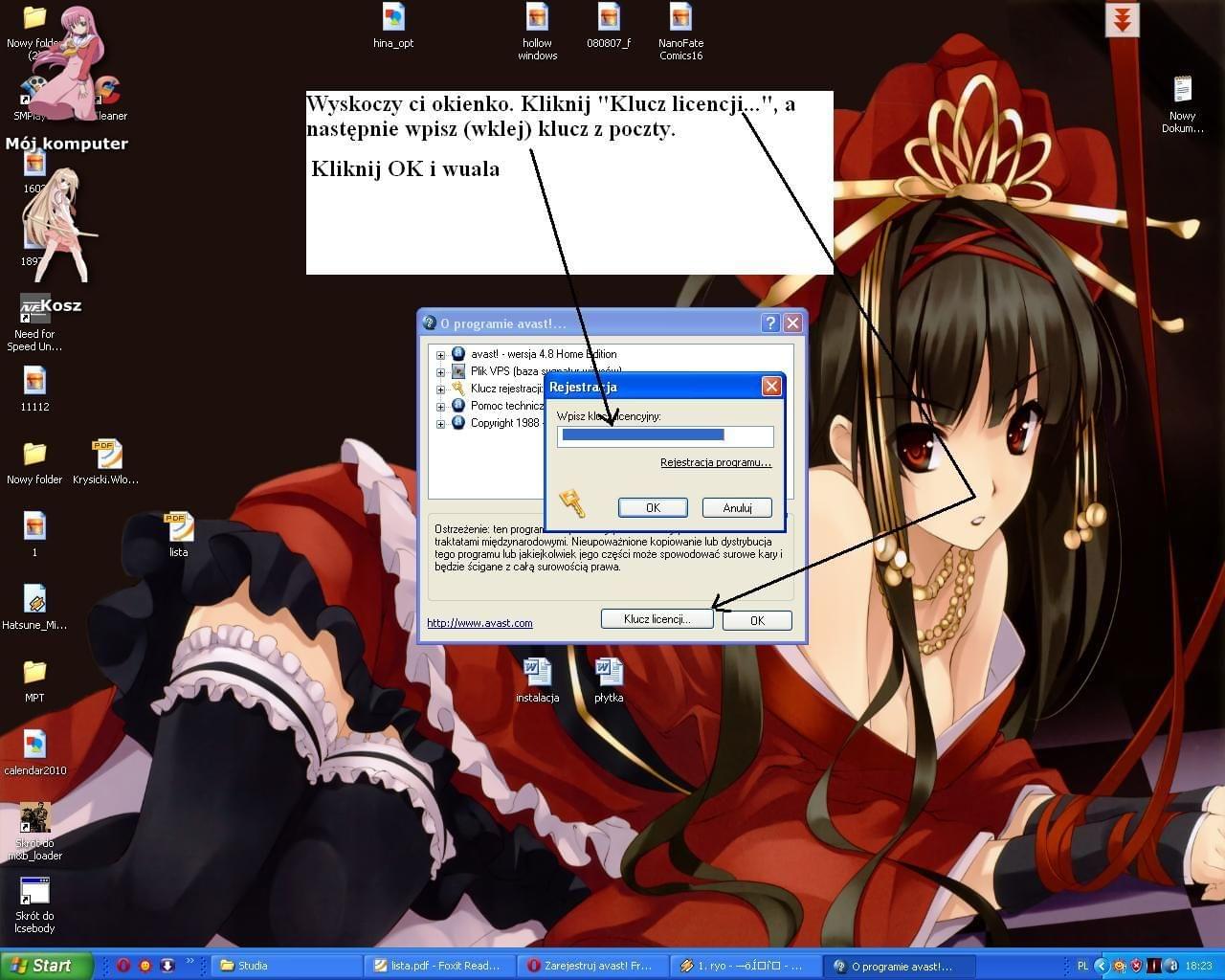Click Anuluj in the Rejestracja dialog
1225x980 pixels.
[x=737, y=507]
